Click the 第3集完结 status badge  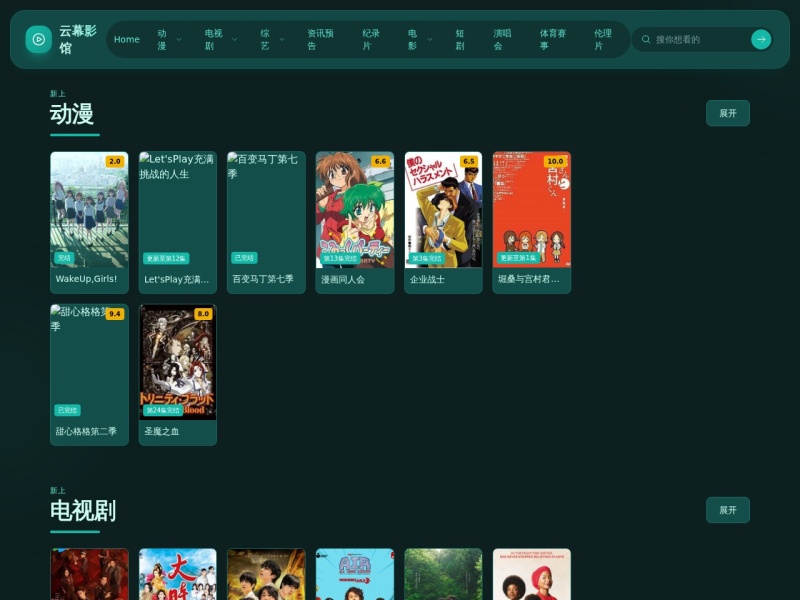(x=427, y=258)
